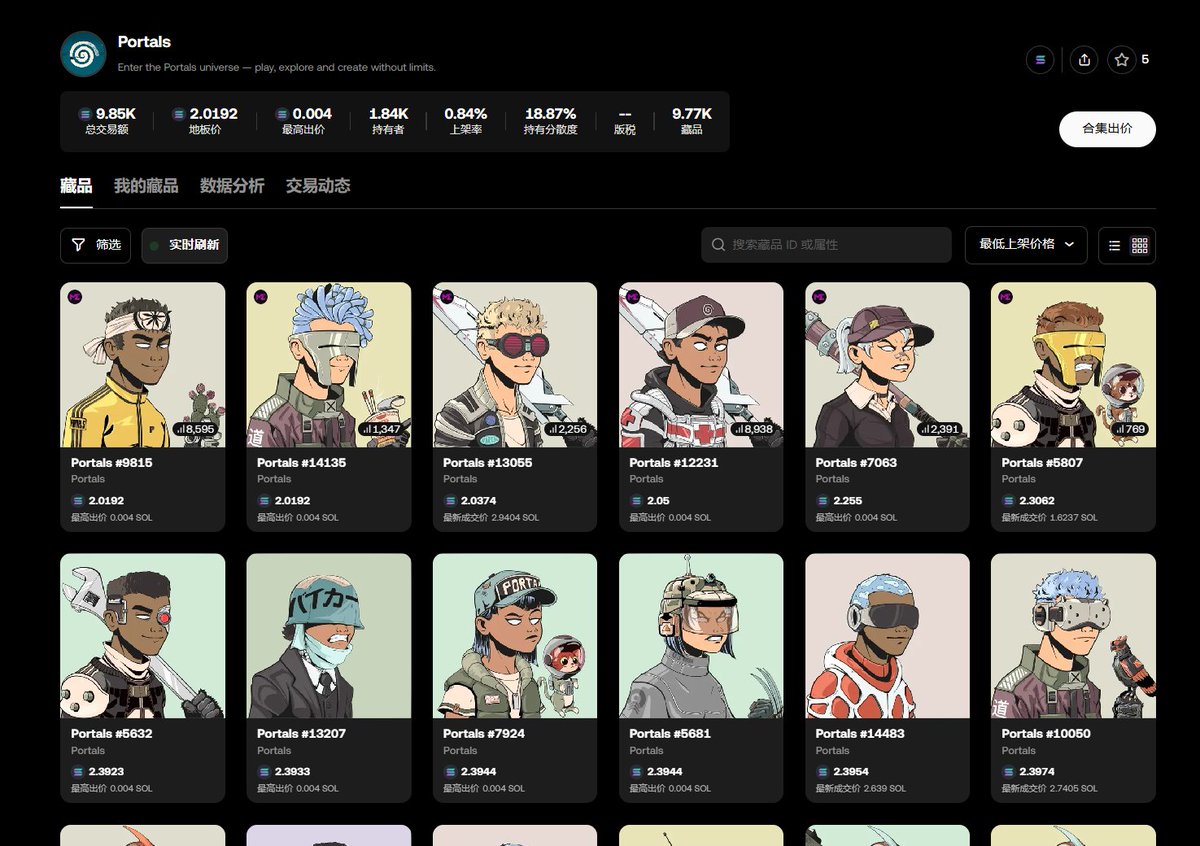Open Portals #7924 cap artwork
1200x846 pixels.
[x=515, y=636]
